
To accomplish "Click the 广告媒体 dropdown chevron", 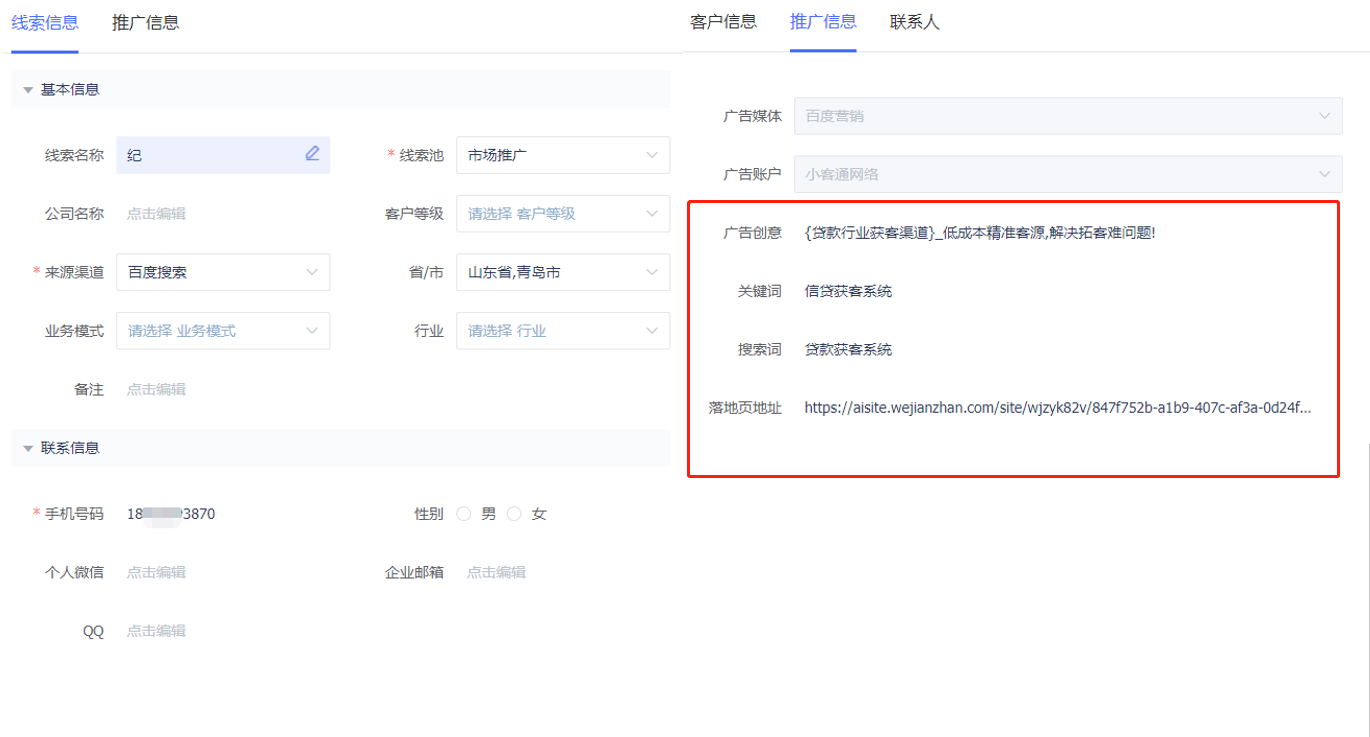I will tap(1325, 116).
